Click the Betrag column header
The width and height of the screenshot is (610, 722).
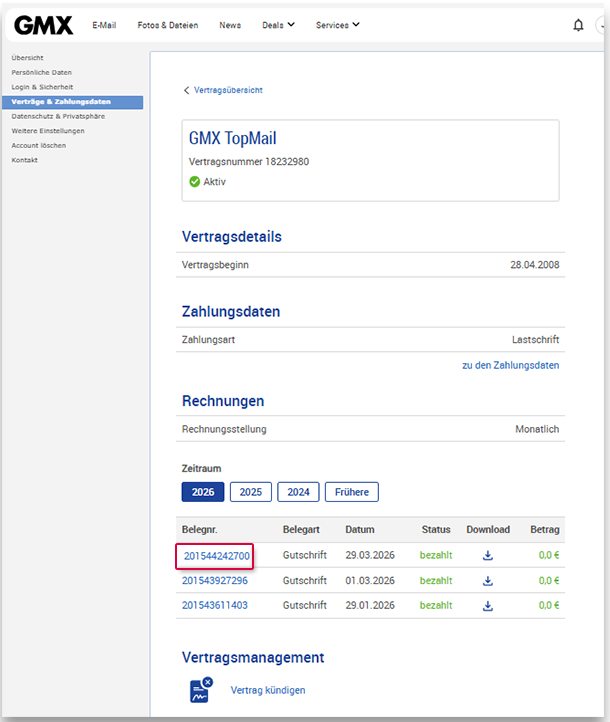click(x=545, y=530)
